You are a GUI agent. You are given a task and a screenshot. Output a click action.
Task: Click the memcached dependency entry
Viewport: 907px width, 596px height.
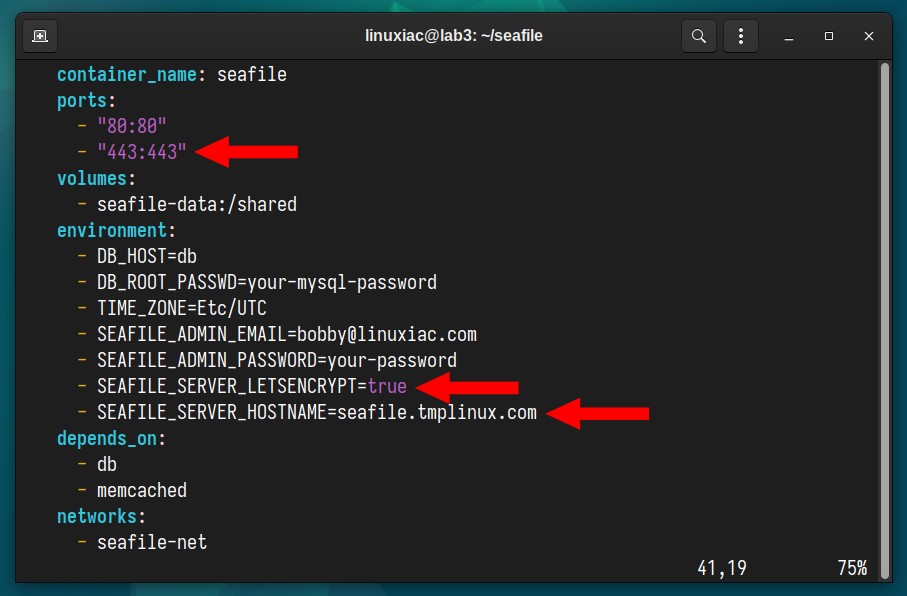[142, 490]
